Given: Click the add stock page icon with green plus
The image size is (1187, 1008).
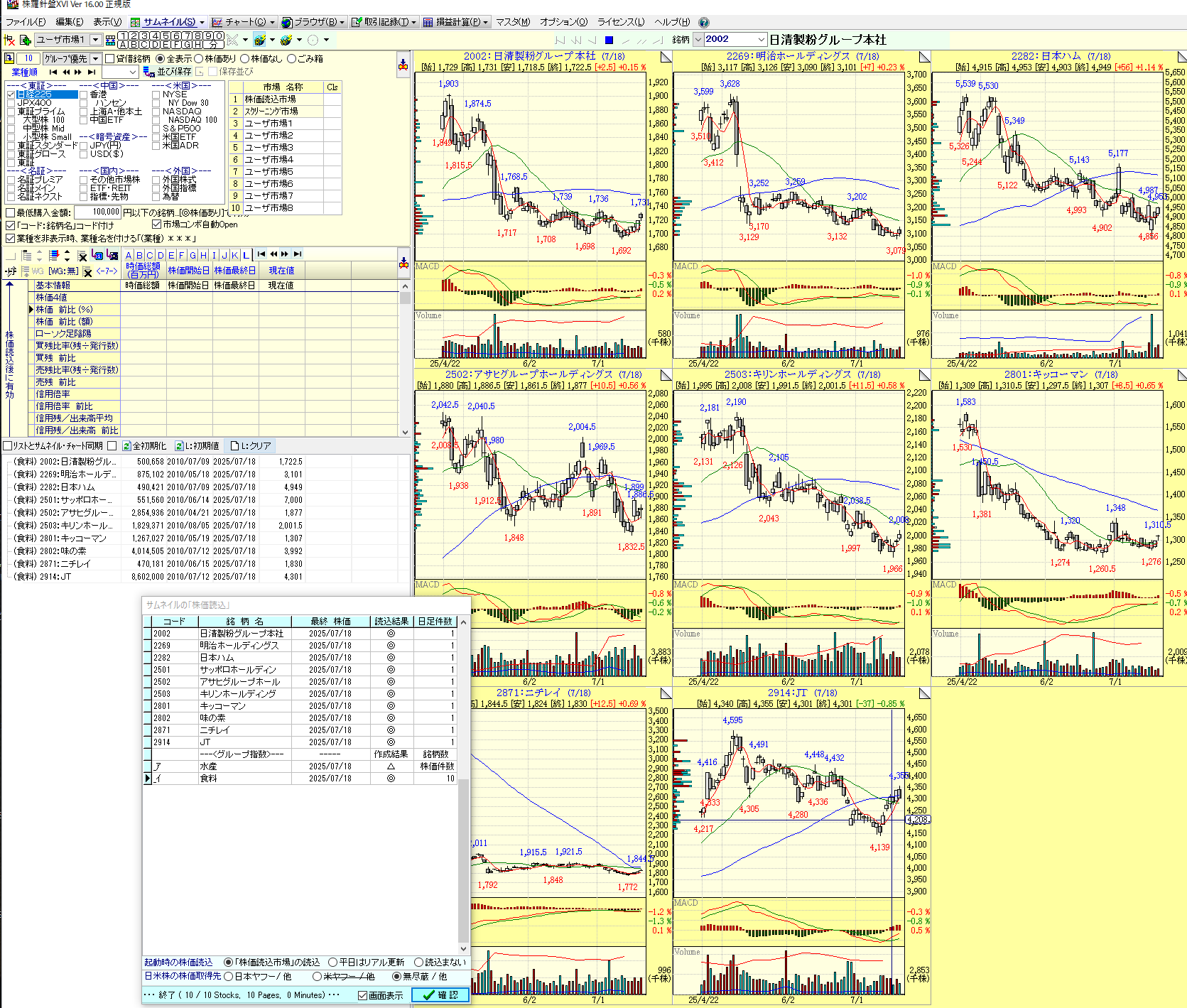Looking at the screenshot, I should pyautogui.click(x=25, y=40).
